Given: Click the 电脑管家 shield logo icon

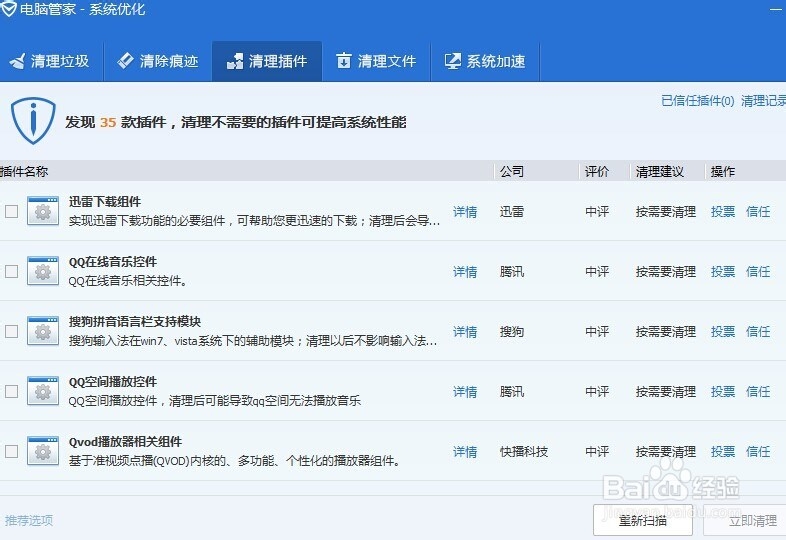Looking at the screenshot, I should click(x=9, y=9).
